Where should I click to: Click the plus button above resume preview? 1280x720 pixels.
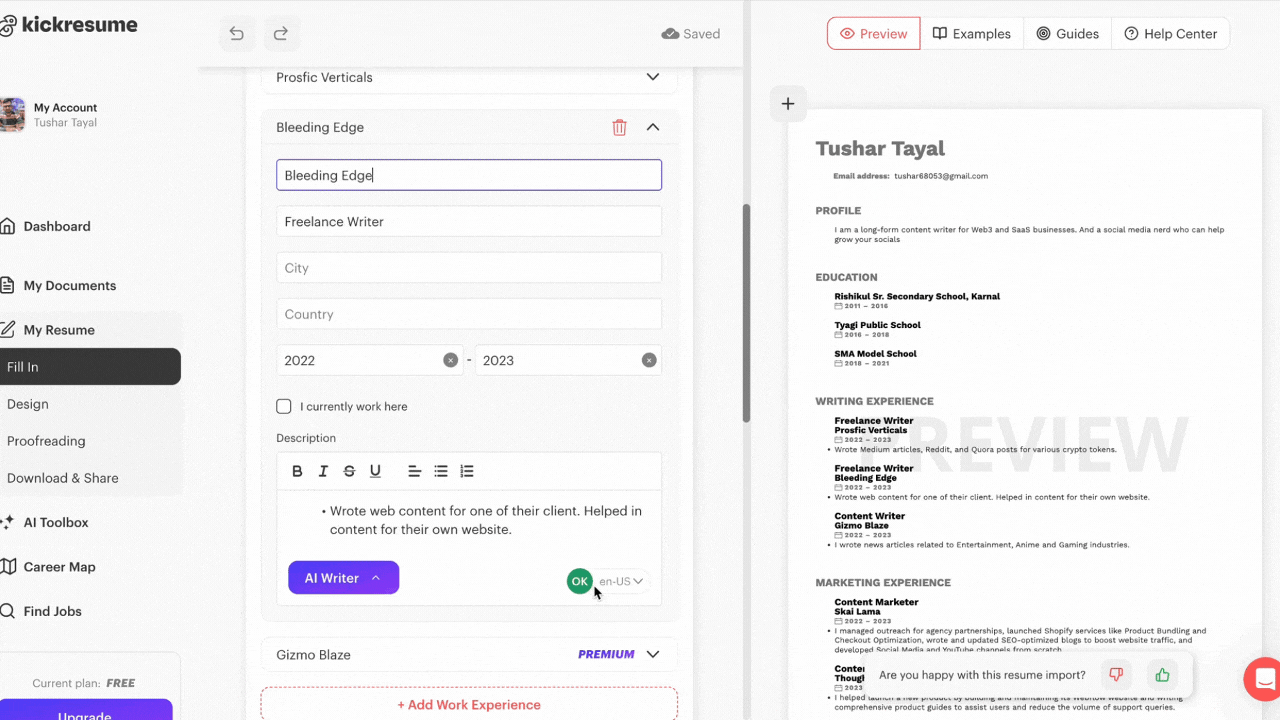point(788,104)
